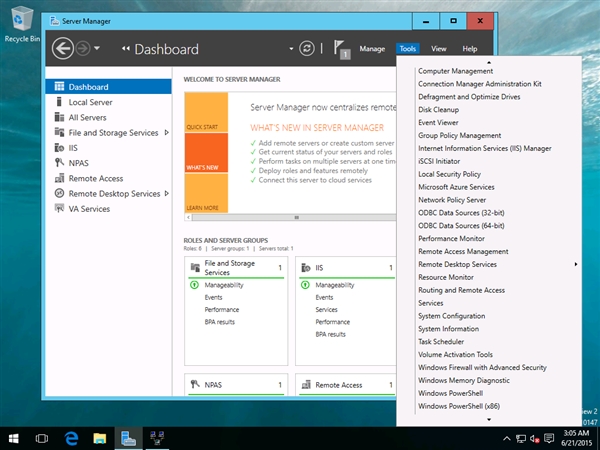Choose Task Scheduler in Tools menu
The image size is (600, 450).
click(x=441, y=341)
